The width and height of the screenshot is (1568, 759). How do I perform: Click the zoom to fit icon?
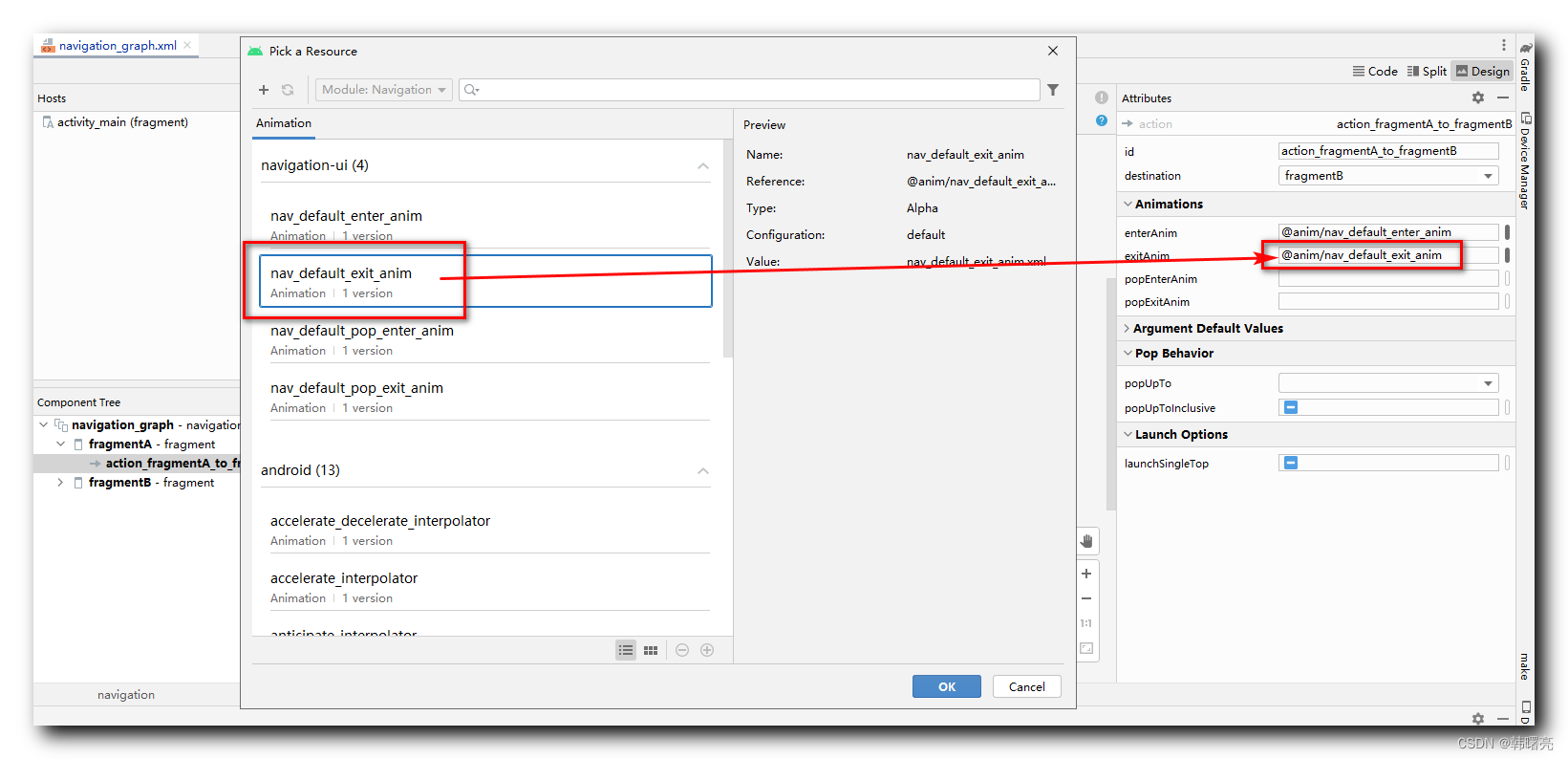click(x=1086, y=648)
